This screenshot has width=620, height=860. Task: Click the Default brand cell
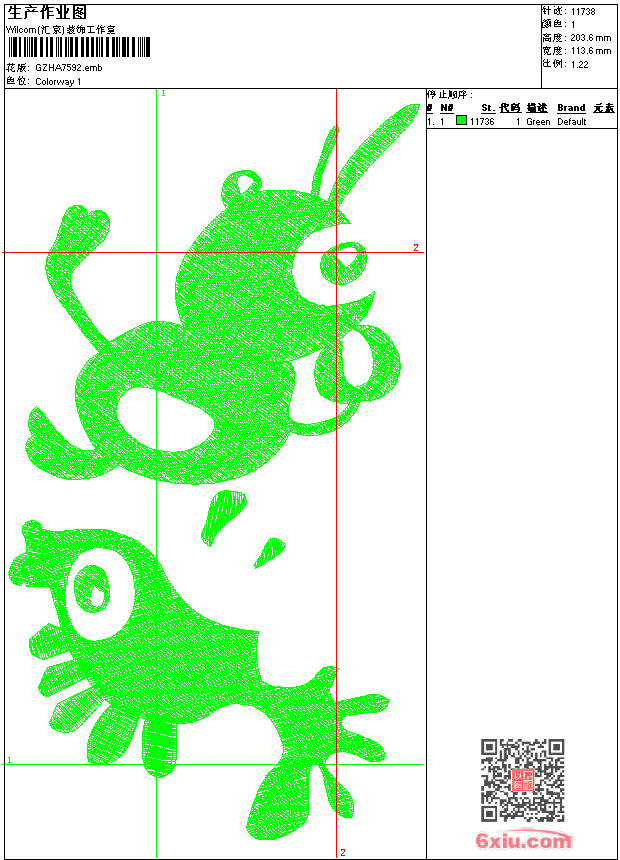click(572, 122)
